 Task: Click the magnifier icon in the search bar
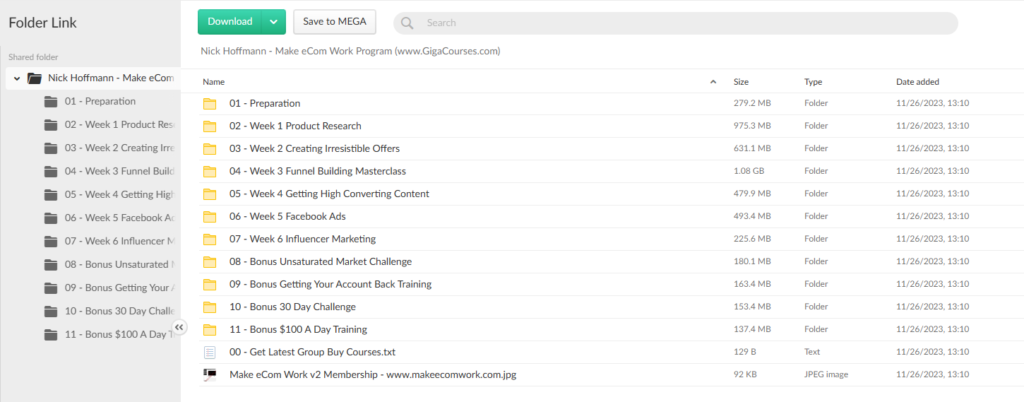pos(408,22)
